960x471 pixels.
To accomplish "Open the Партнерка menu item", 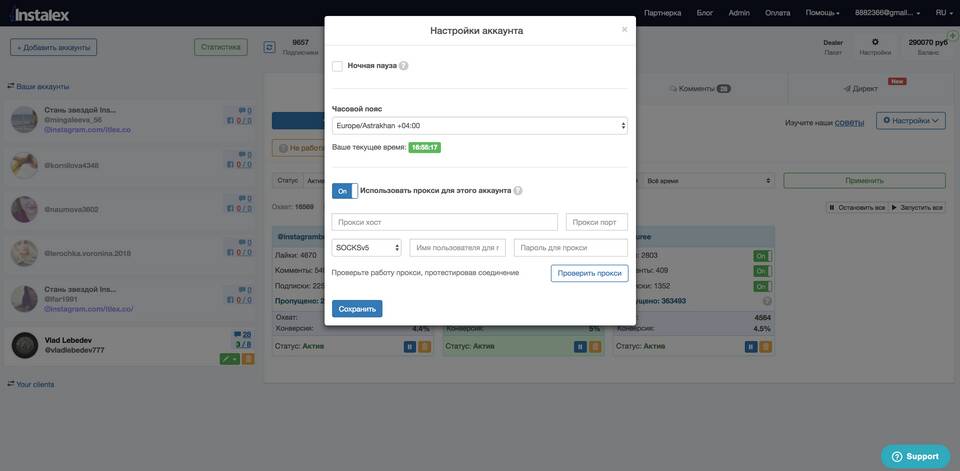I will coord(663,13).
